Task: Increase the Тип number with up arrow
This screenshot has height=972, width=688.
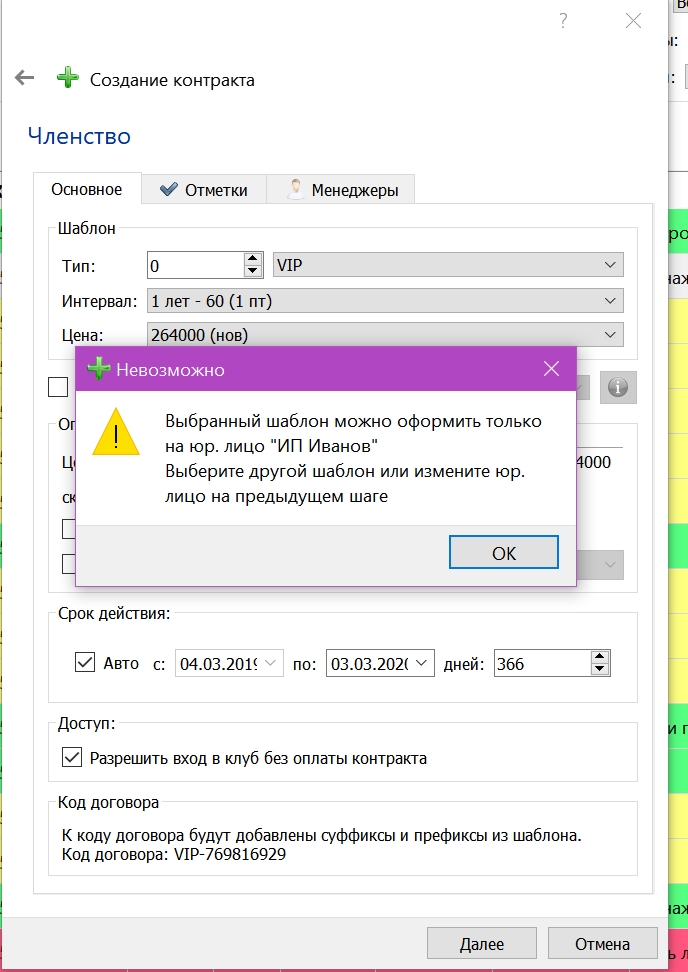Action: coord(252,258)
